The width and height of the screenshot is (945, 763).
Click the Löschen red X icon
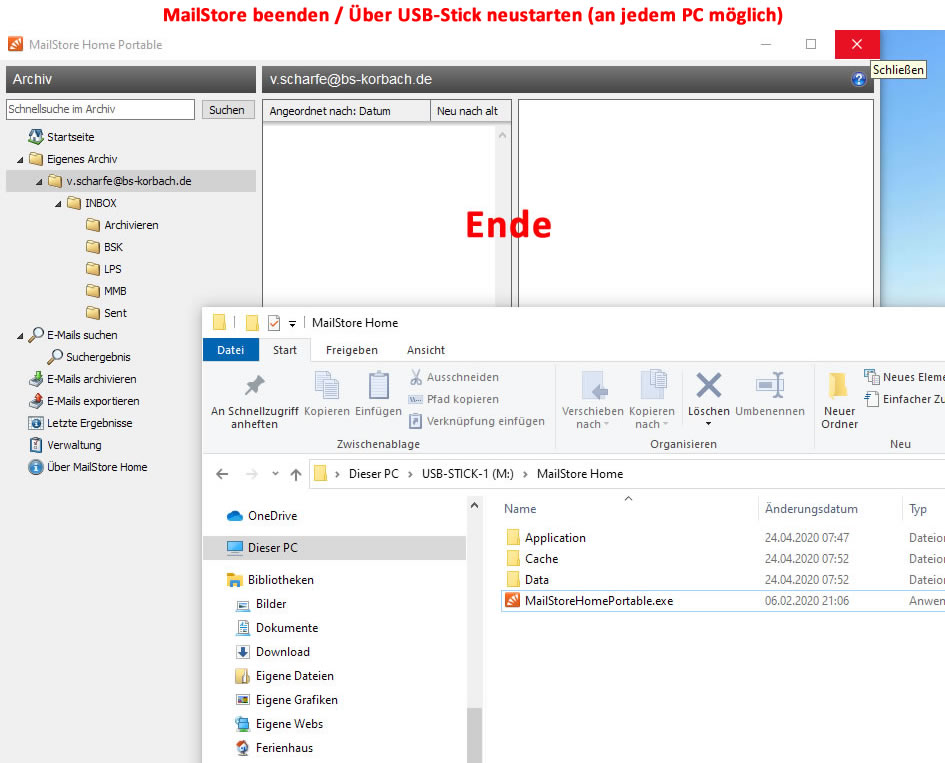(708, 385)
